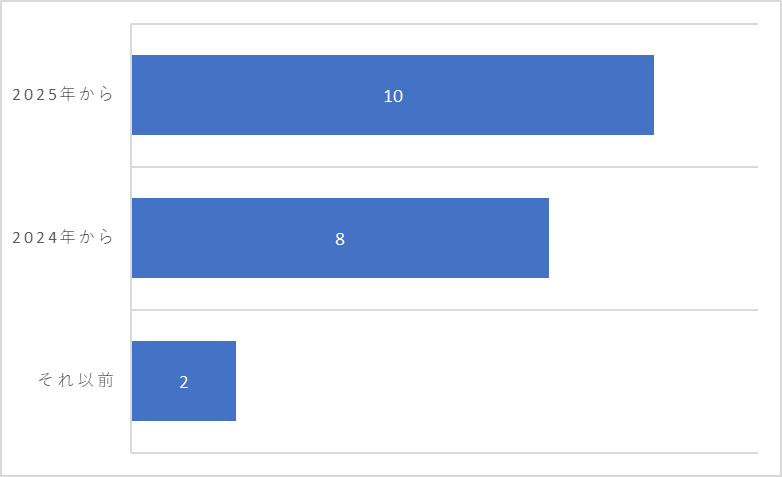The image size is (782, 477).
Task: Click the data label 8
Action: [x=340, y=239]
